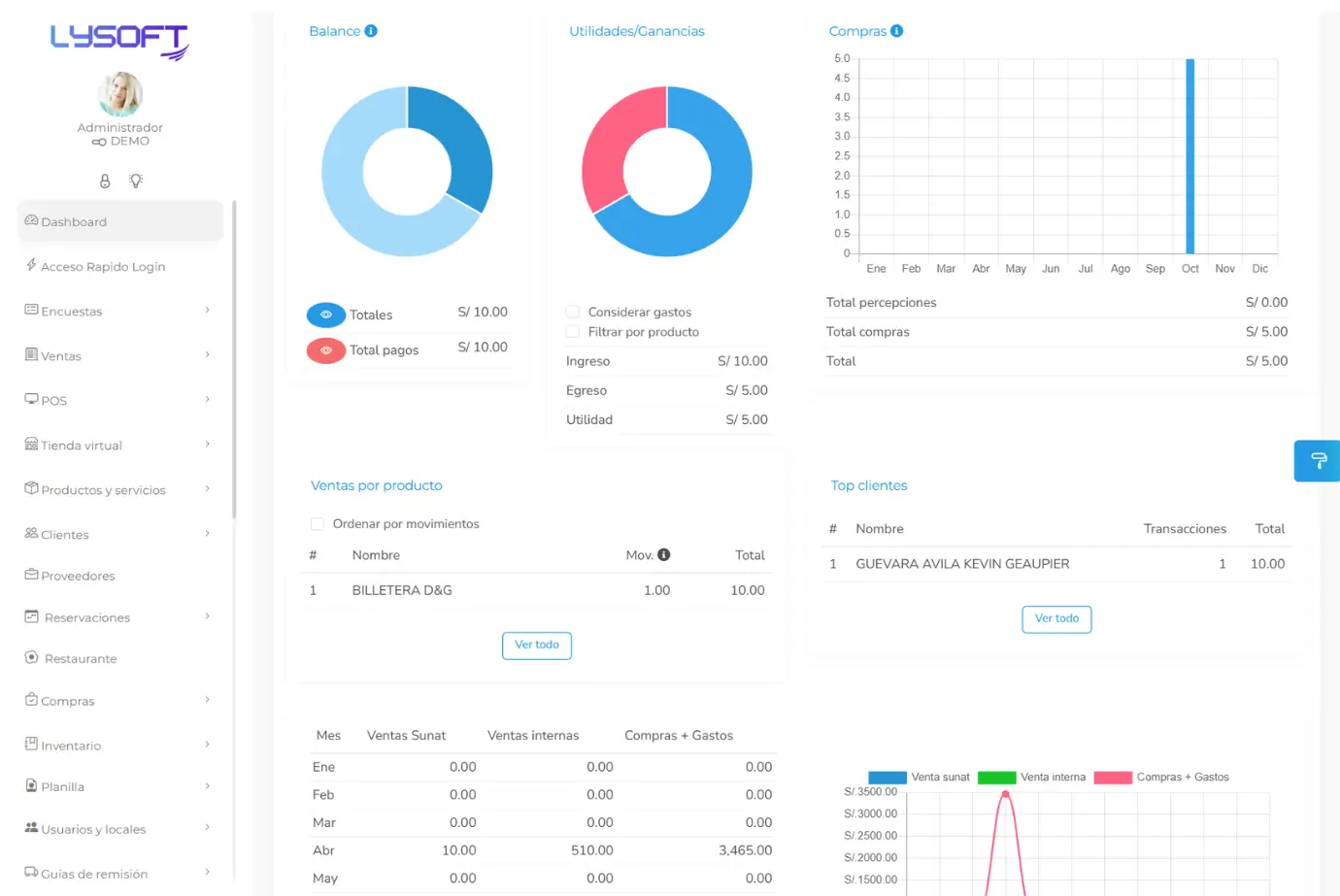Enable the Ordenar por movimientos checkbox
The height and width of the screenshot is (896, 1340).
[318, 524]
